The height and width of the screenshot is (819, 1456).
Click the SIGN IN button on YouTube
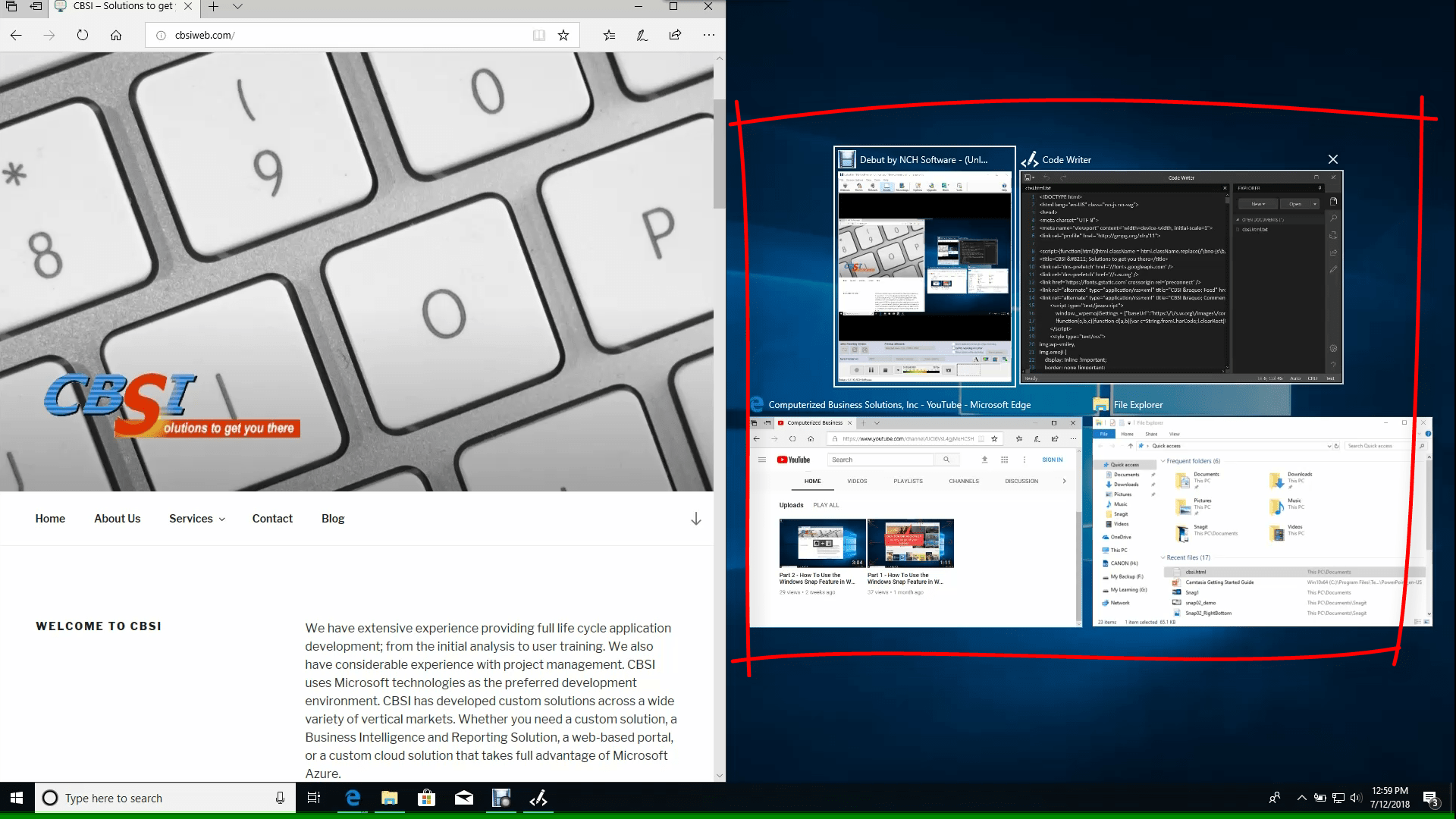coord(1053,460)
